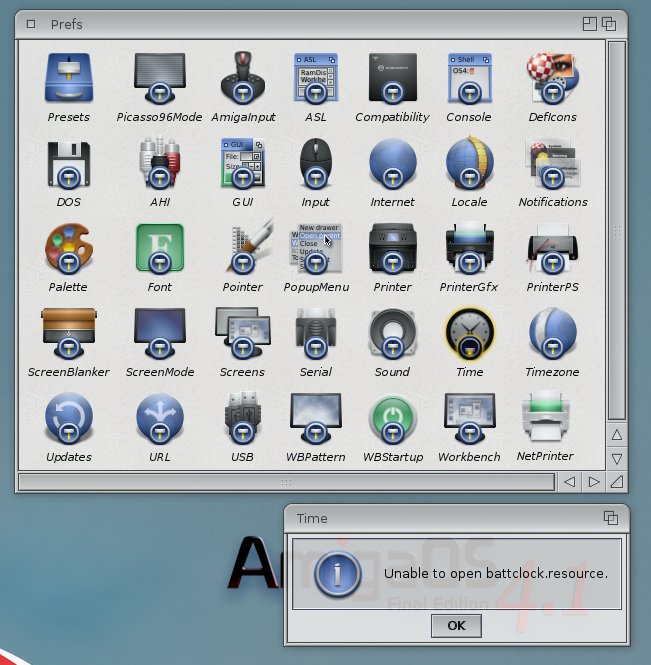
Task: Open the Presets drawer icon
Action: pos(68,79)
